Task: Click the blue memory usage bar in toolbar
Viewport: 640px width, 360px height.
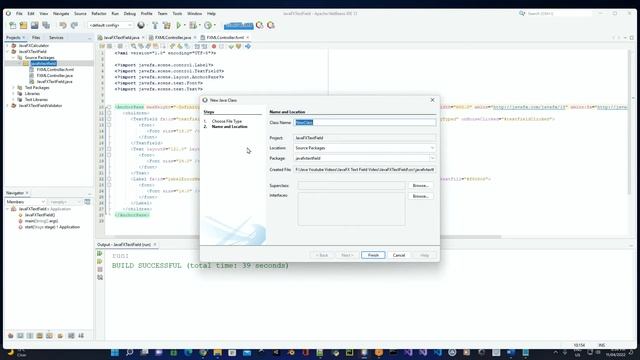Action: click(238, 26)
